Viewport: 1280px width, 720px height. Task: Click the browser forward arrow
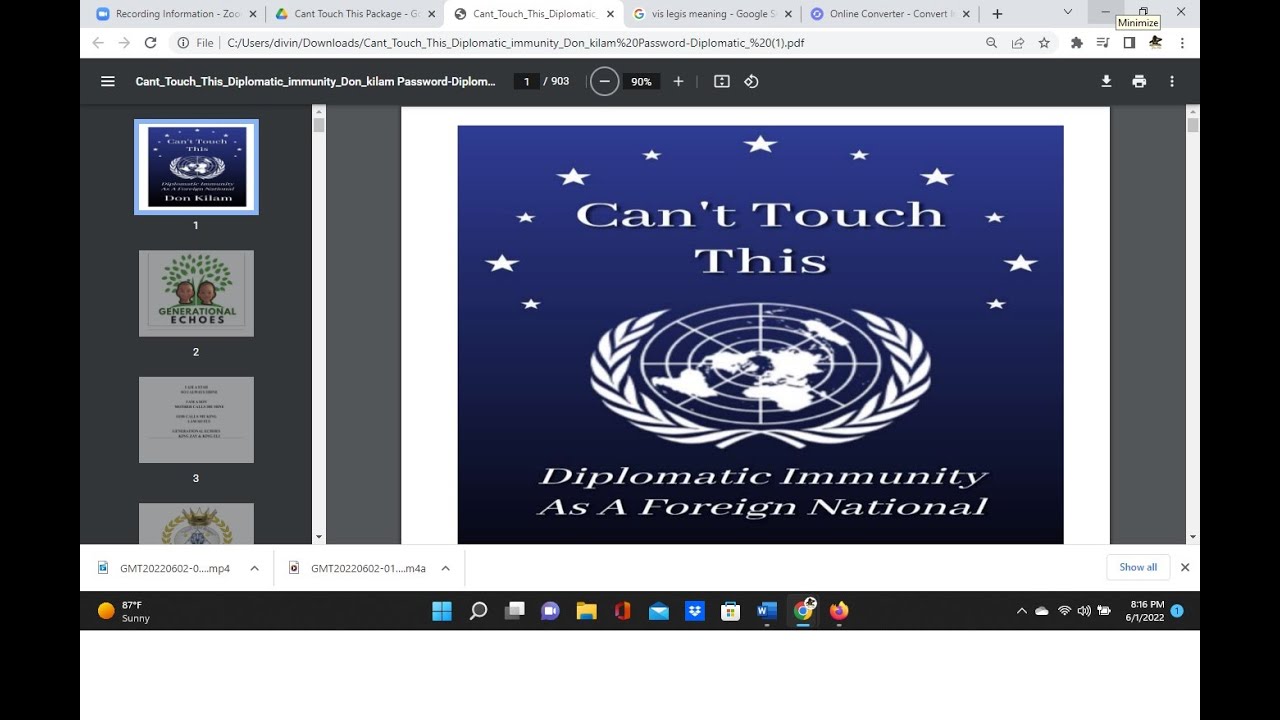(x=124, y=43)
